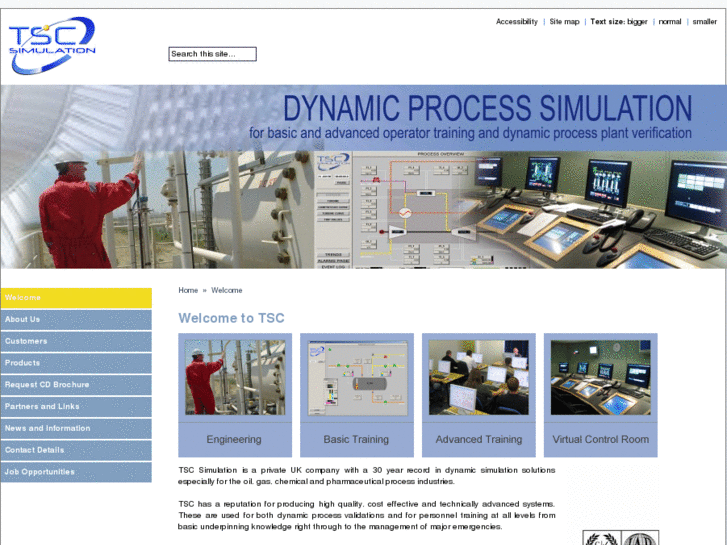Click the Virtual Control Room caption link
Screen dimensions: 727x545
[600, 439]
